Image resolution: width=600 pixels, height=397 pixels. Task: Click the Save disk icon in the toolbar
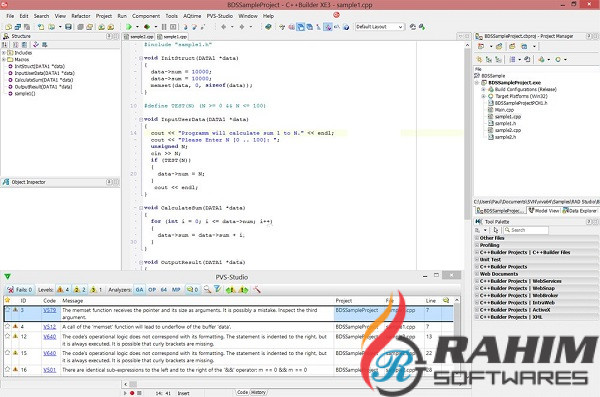[x=68, y=27]
